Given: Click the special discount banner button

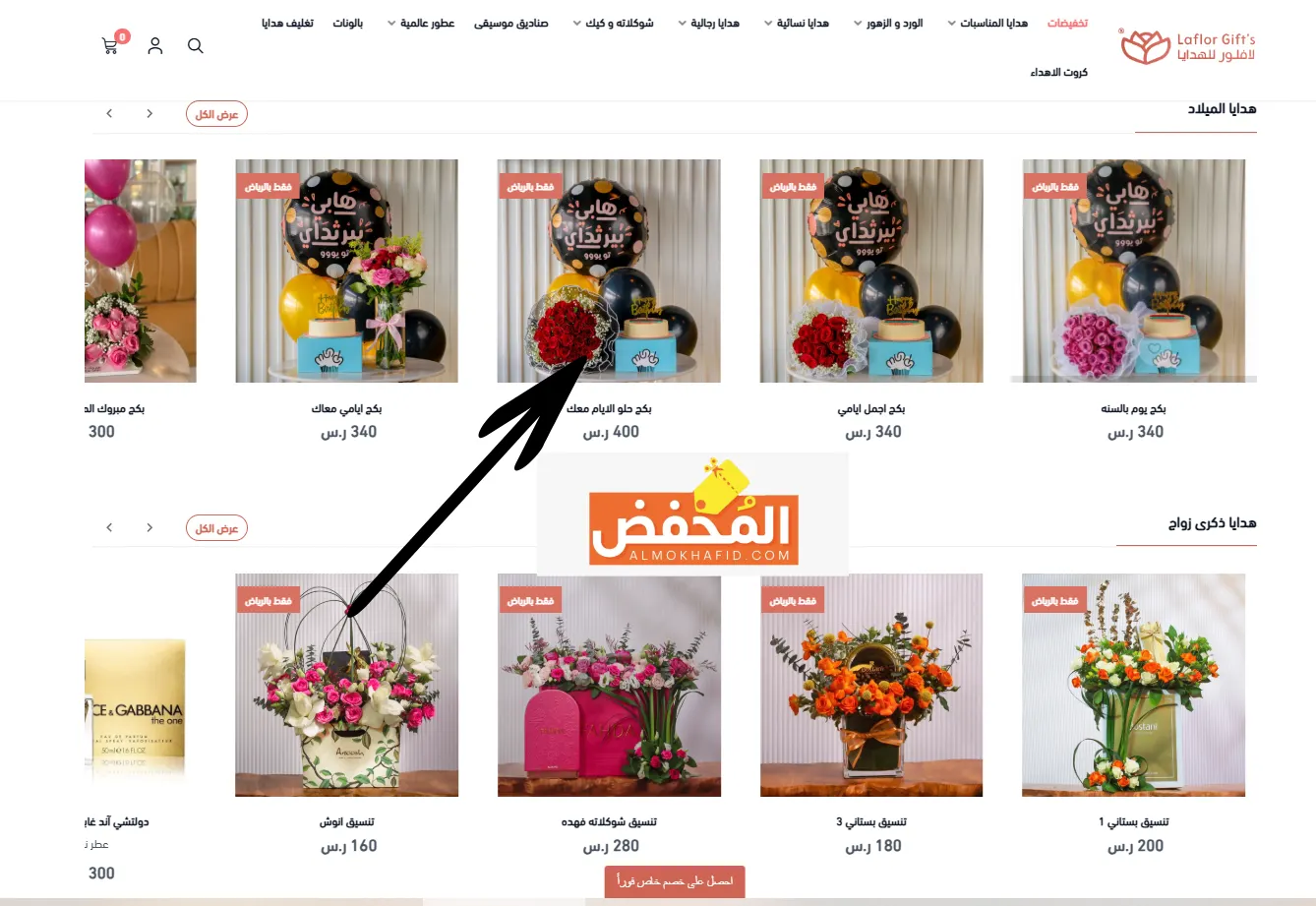Looking at the screenshot, I should pos(675,881).
